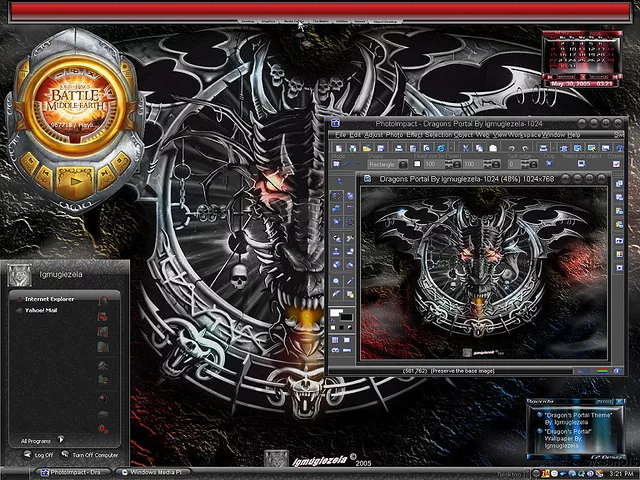The height and width of the screenshot is (480, 640).
Task: Click the Redo arrow in PhotoImpact toolbar
Action: click(525, 149)
